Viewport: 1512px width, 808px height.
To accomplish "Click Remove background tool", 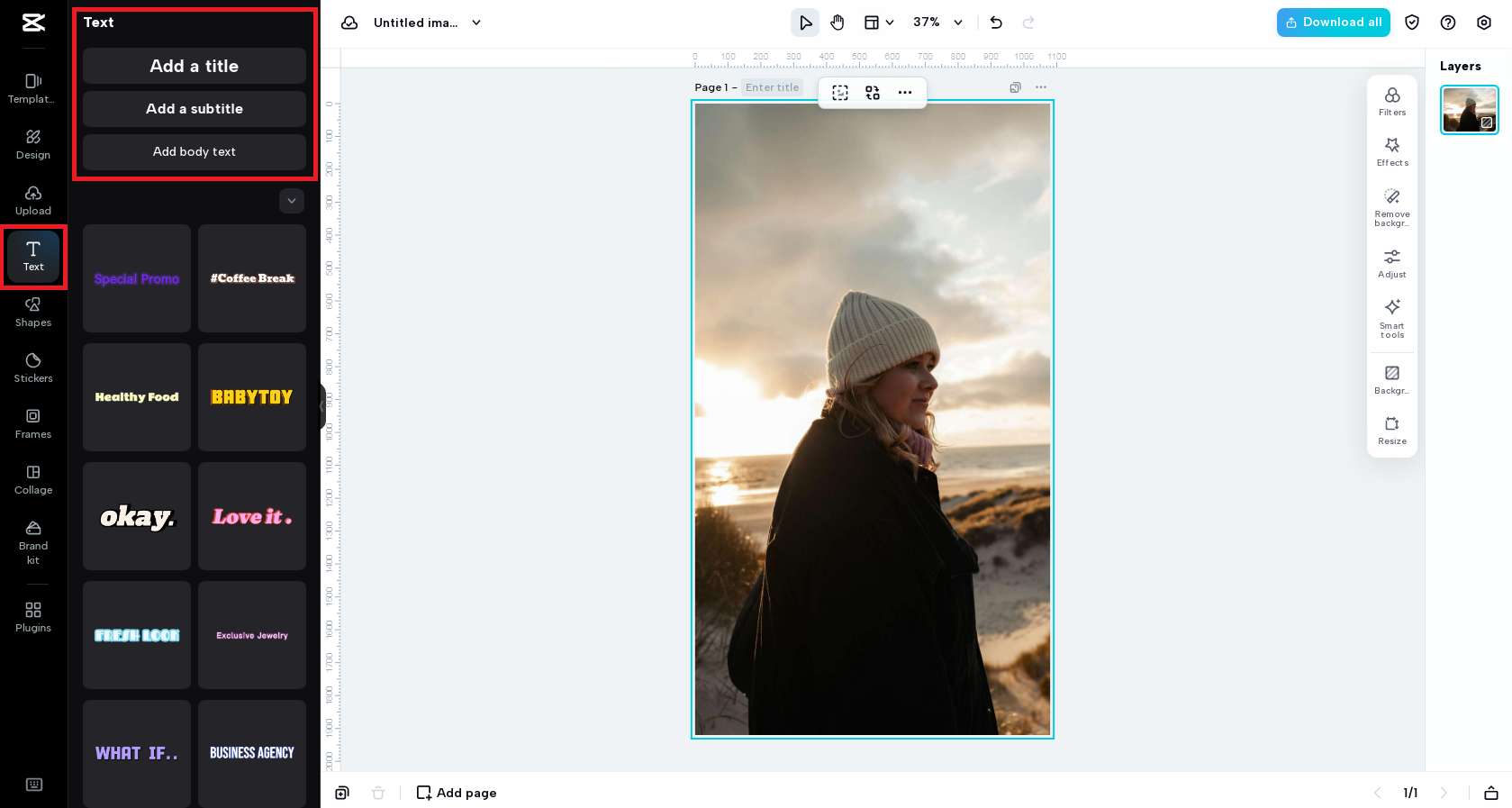I will (x=1391, y=206).
